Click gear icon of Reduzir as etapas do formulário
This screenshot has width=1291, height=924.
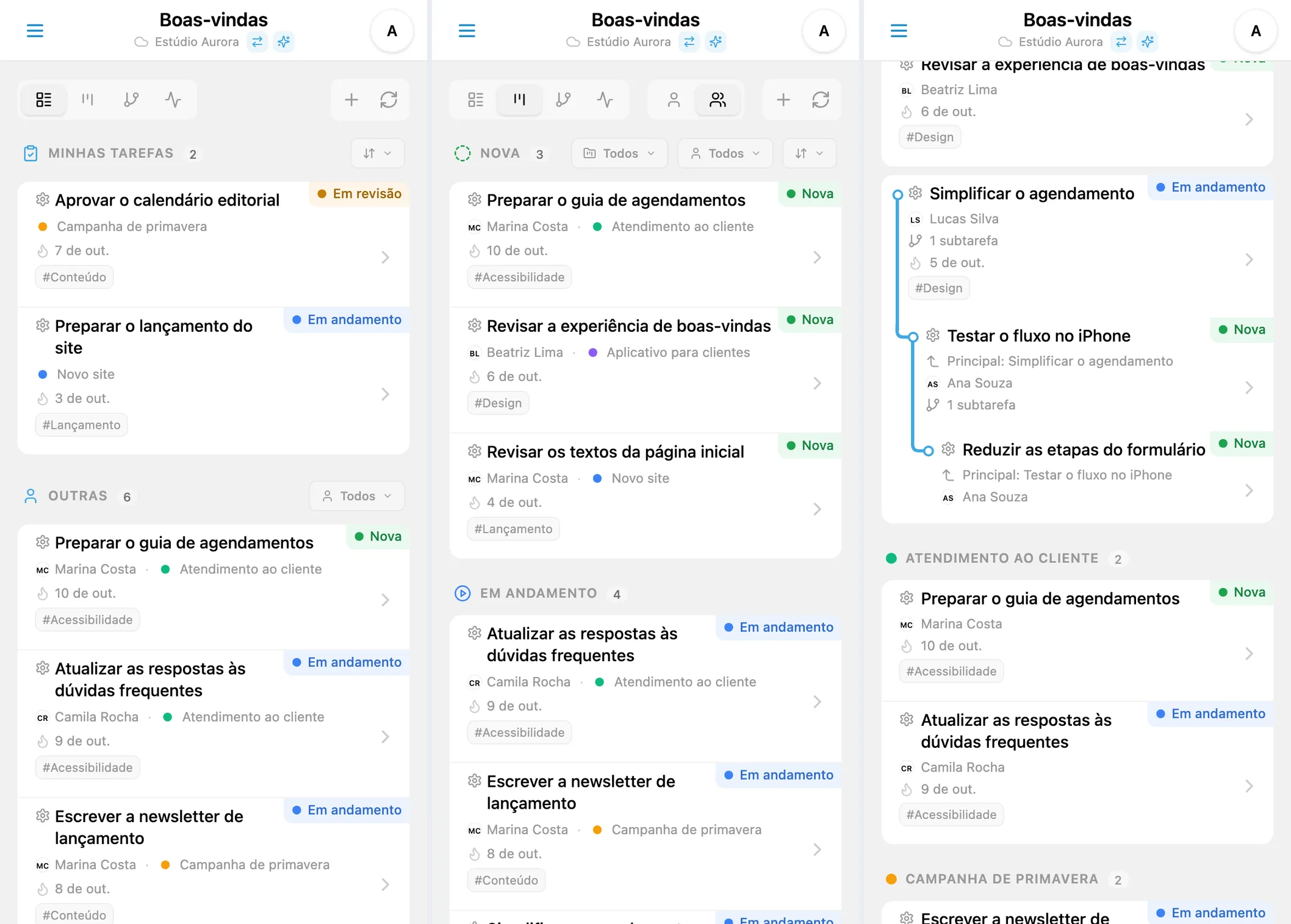coord(948,449)
